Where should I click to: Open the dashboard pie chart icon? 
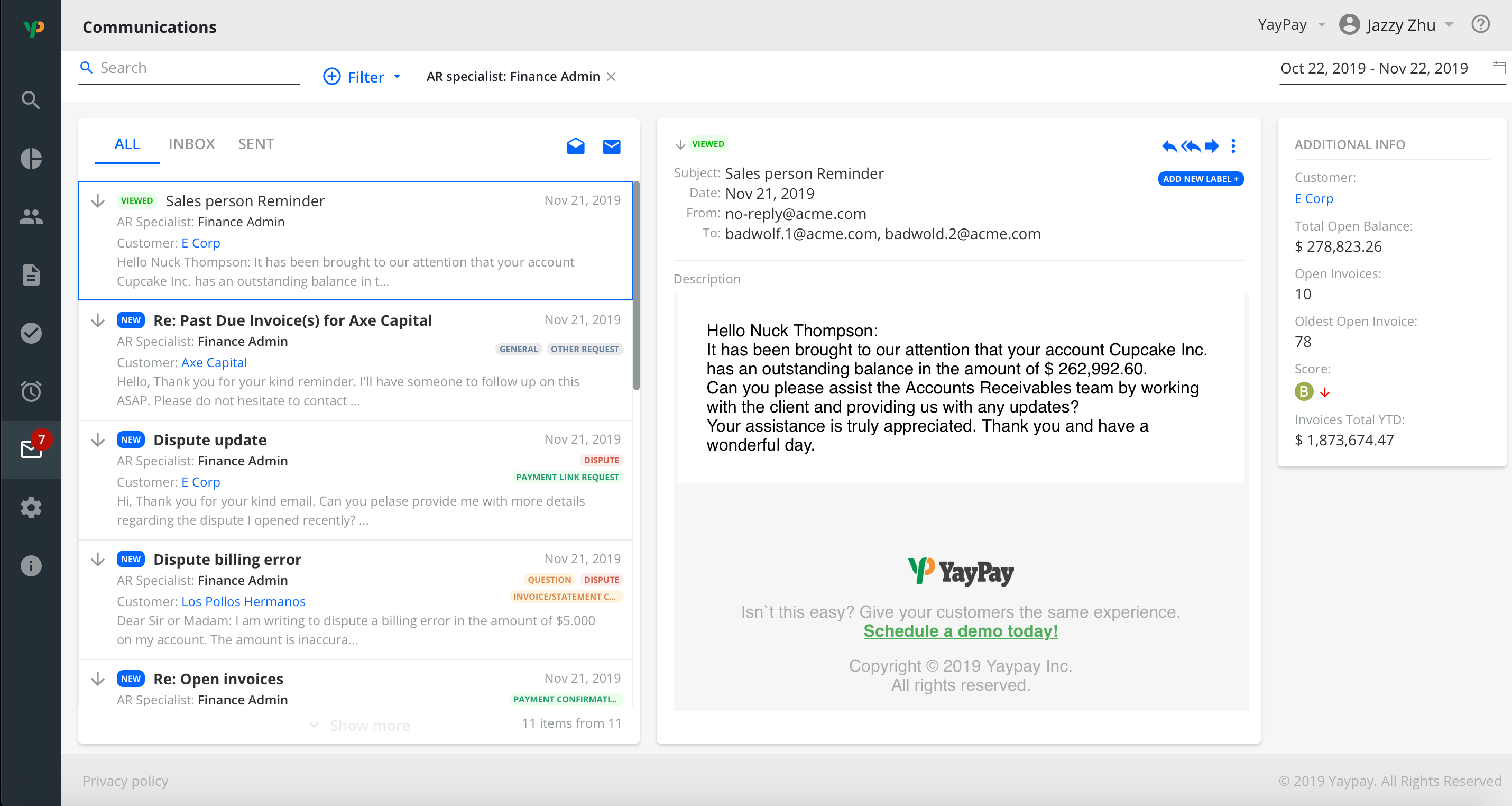tap(31, 159)
